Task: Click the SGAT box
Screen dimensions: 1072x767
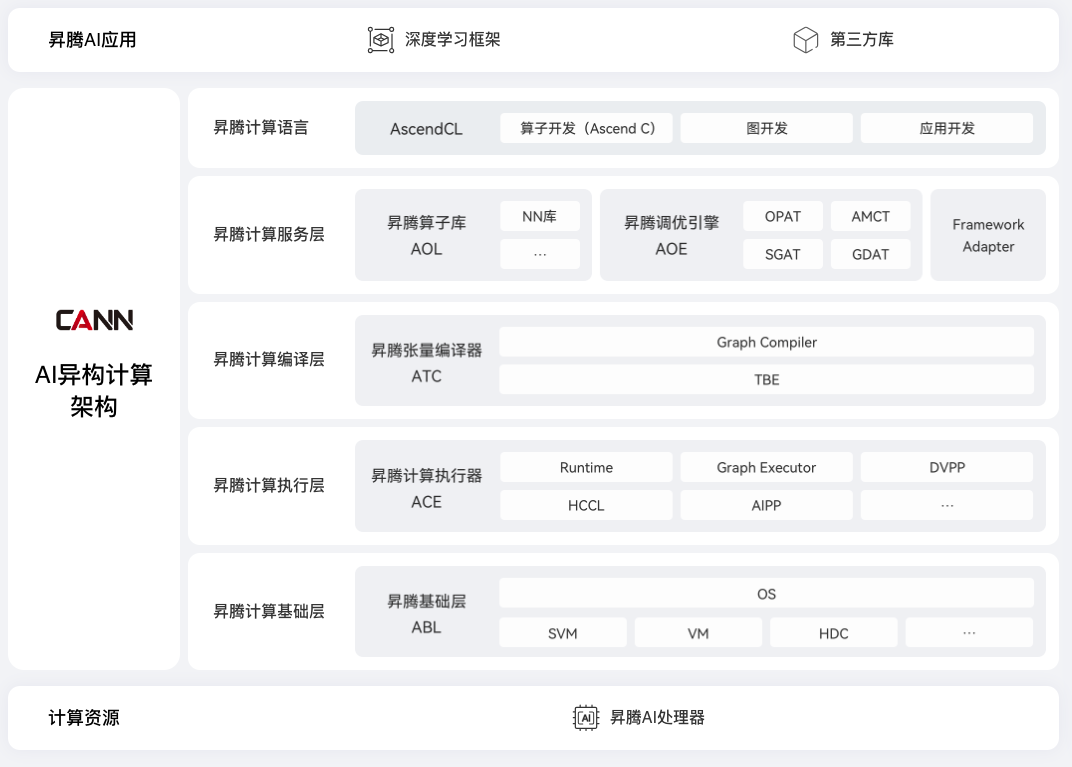Action: click(783, 254)
